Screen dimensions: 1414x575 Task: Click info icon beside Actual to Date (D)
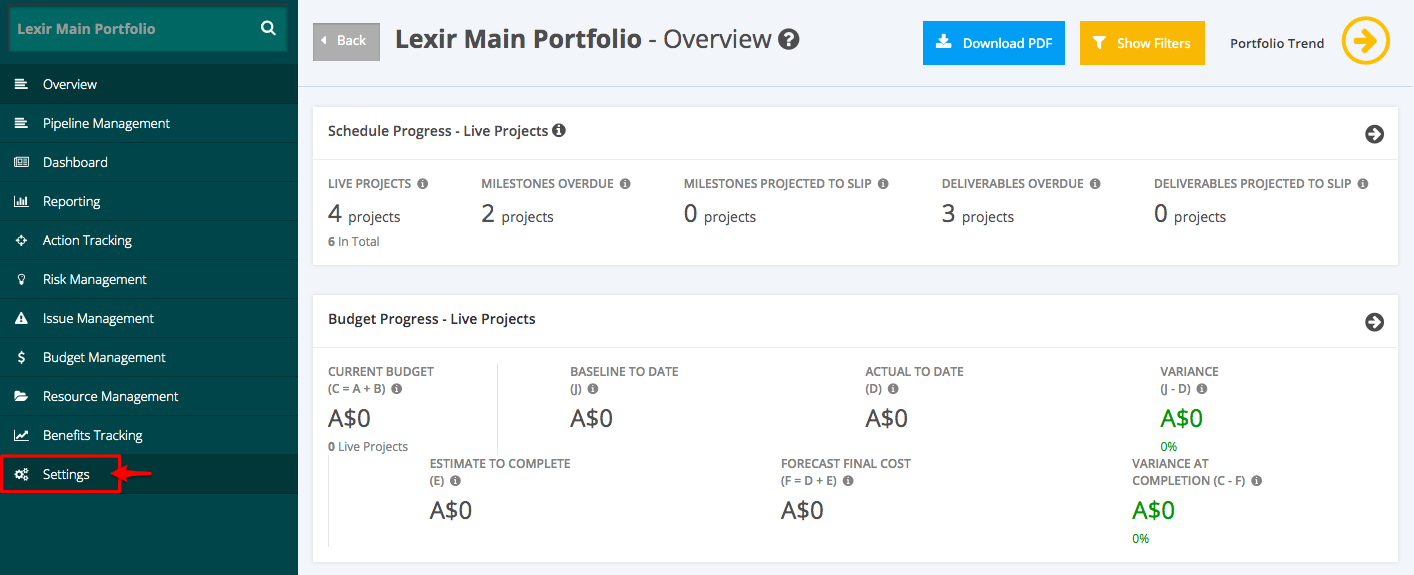(893, 389)
